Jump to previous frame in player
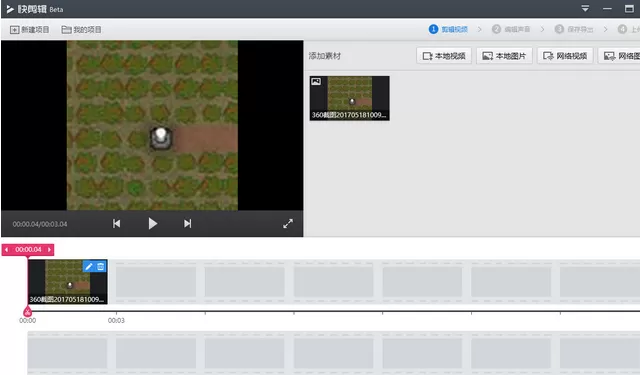This screenshot has height=375, width=640. (116, 224)
